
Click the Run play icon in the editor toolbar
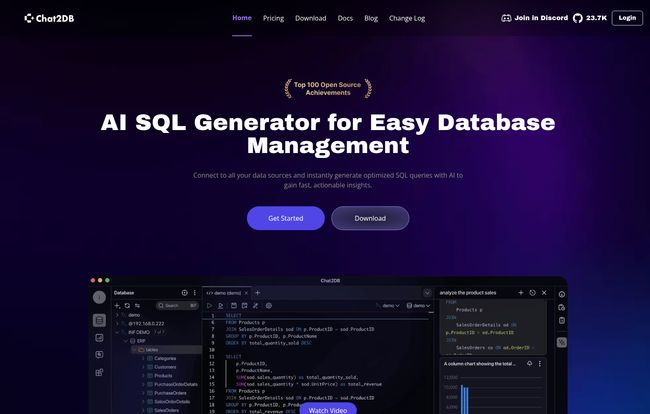(x=209, y=306)
